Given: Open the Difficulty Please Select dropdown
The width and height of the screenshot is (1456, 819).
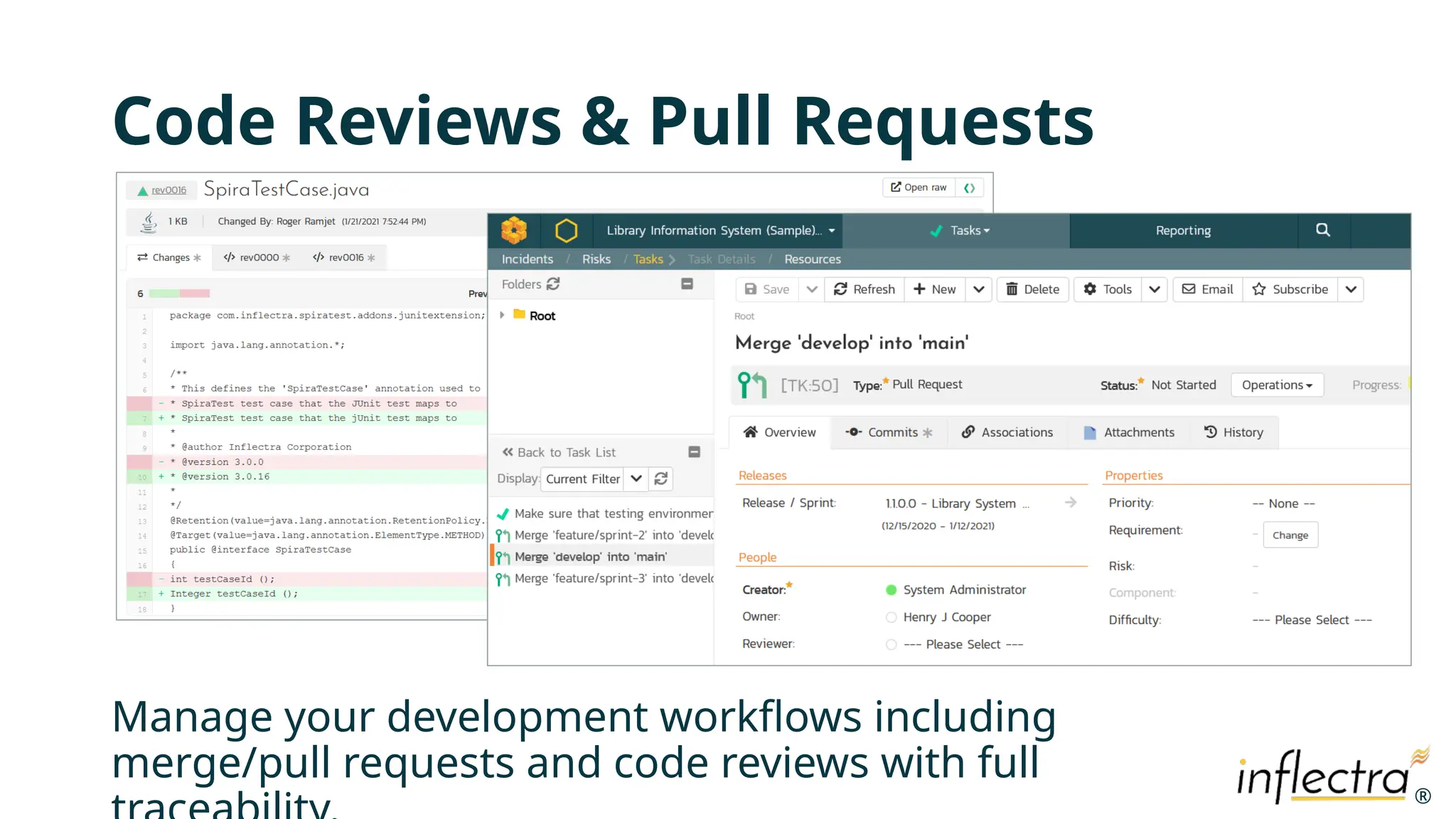Looking at the screenshot, I should 1312,620.
